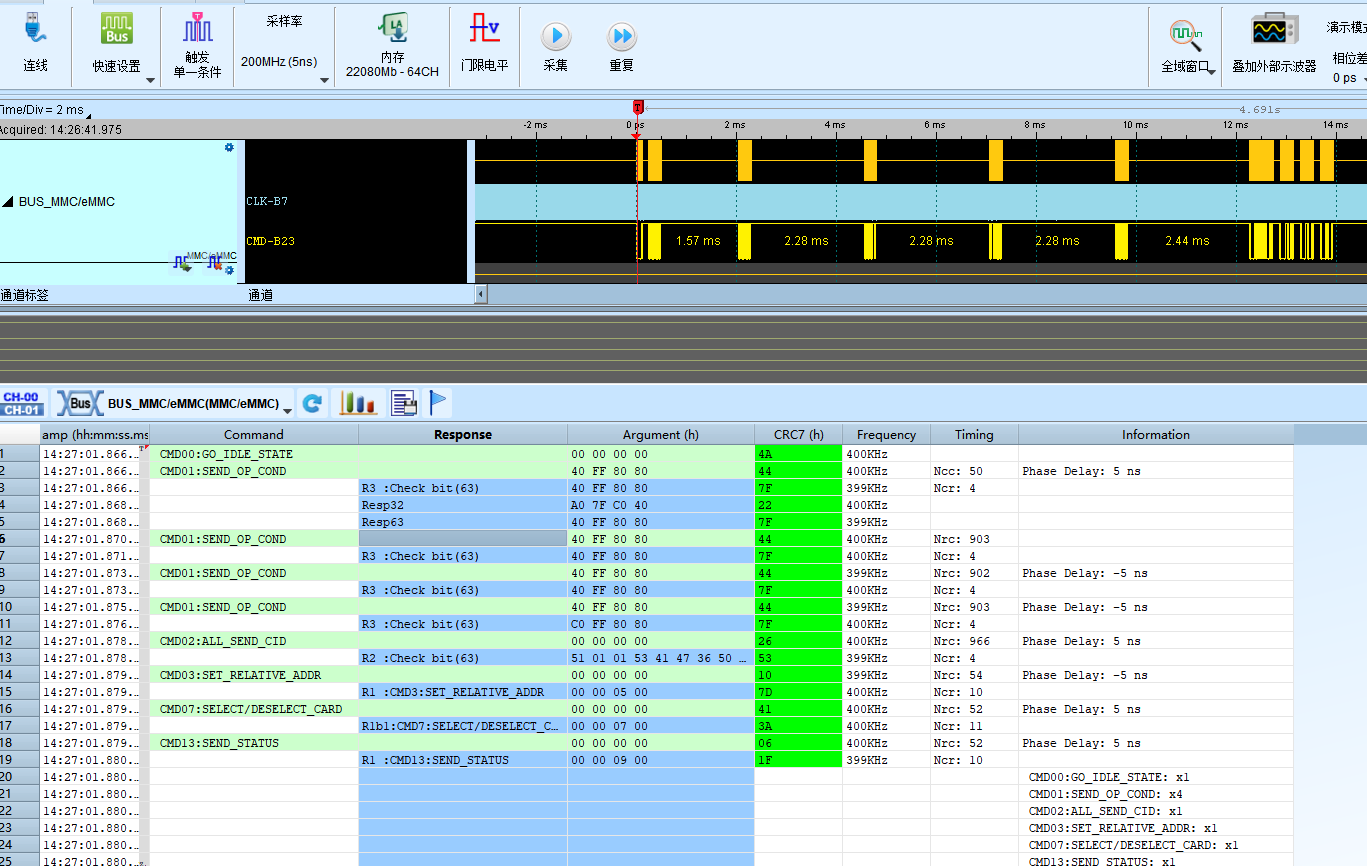Select row number 12 header in packet list
This screenshot has width=1367, height=866.
point(20,641)
